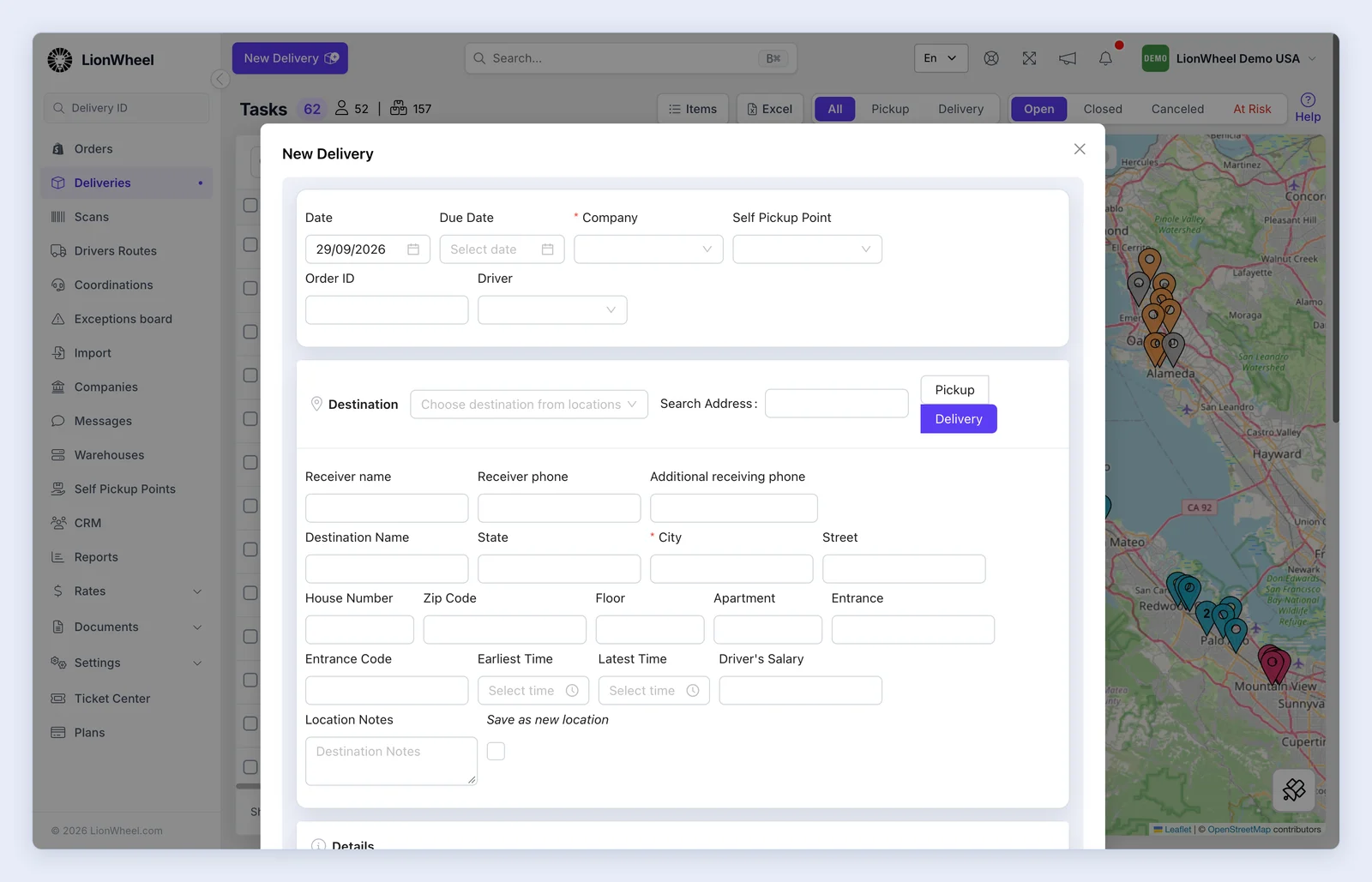Switch to the Closed status tab
1372x882 pixels.
pyautogui.click(x=1103, y=109)
